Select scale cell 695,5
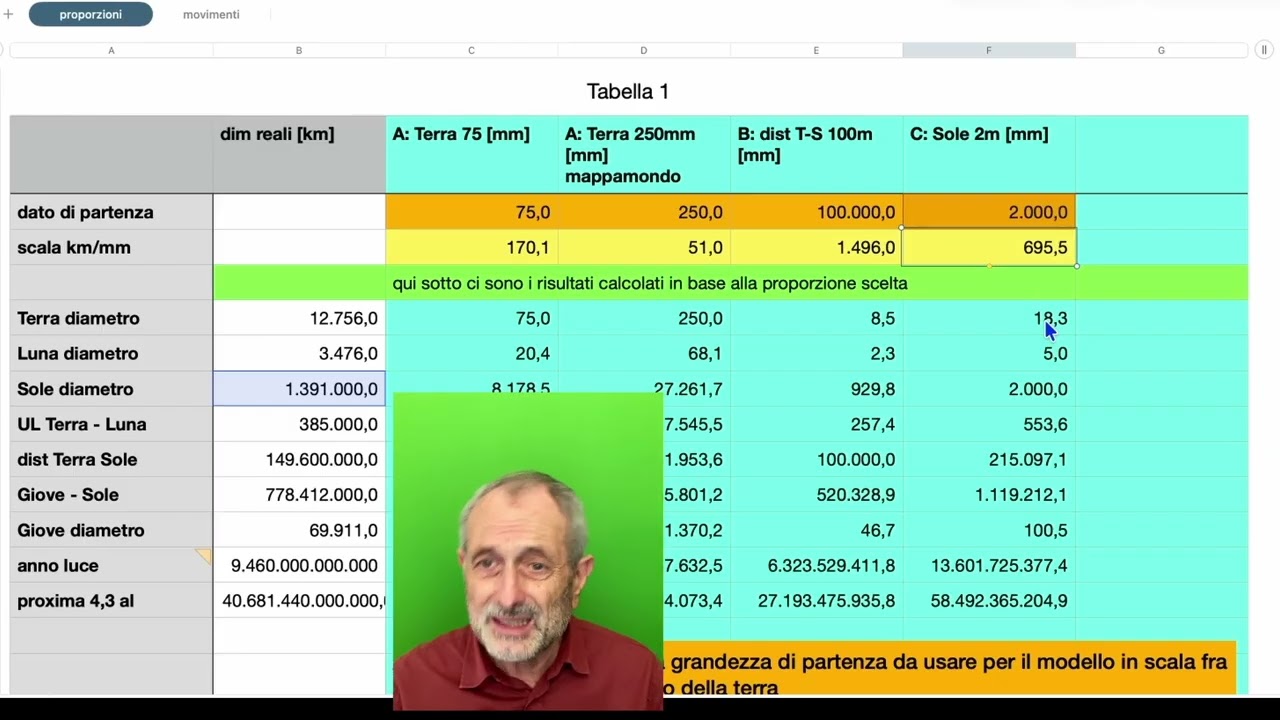 click(989, 247)
